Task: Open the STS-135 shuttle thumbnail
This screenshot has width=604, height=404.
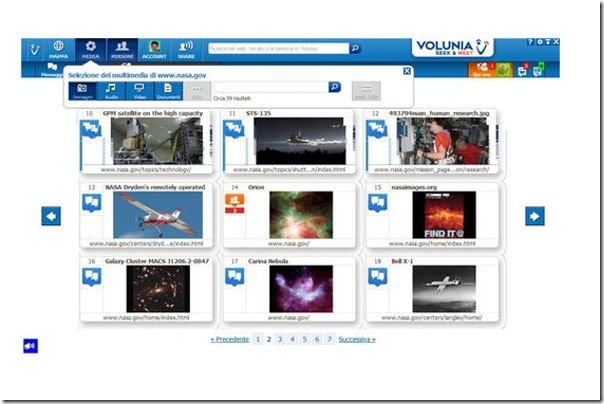Action: [x=300, y=141]
